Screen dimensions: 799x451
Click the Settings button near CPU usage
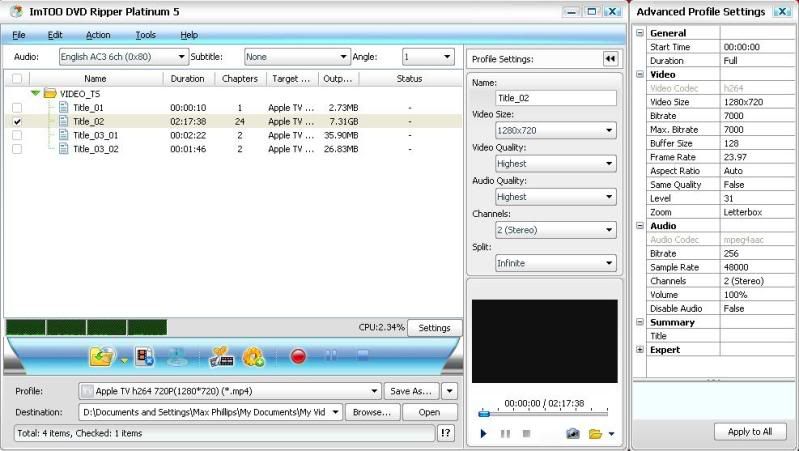click(435, 328)
